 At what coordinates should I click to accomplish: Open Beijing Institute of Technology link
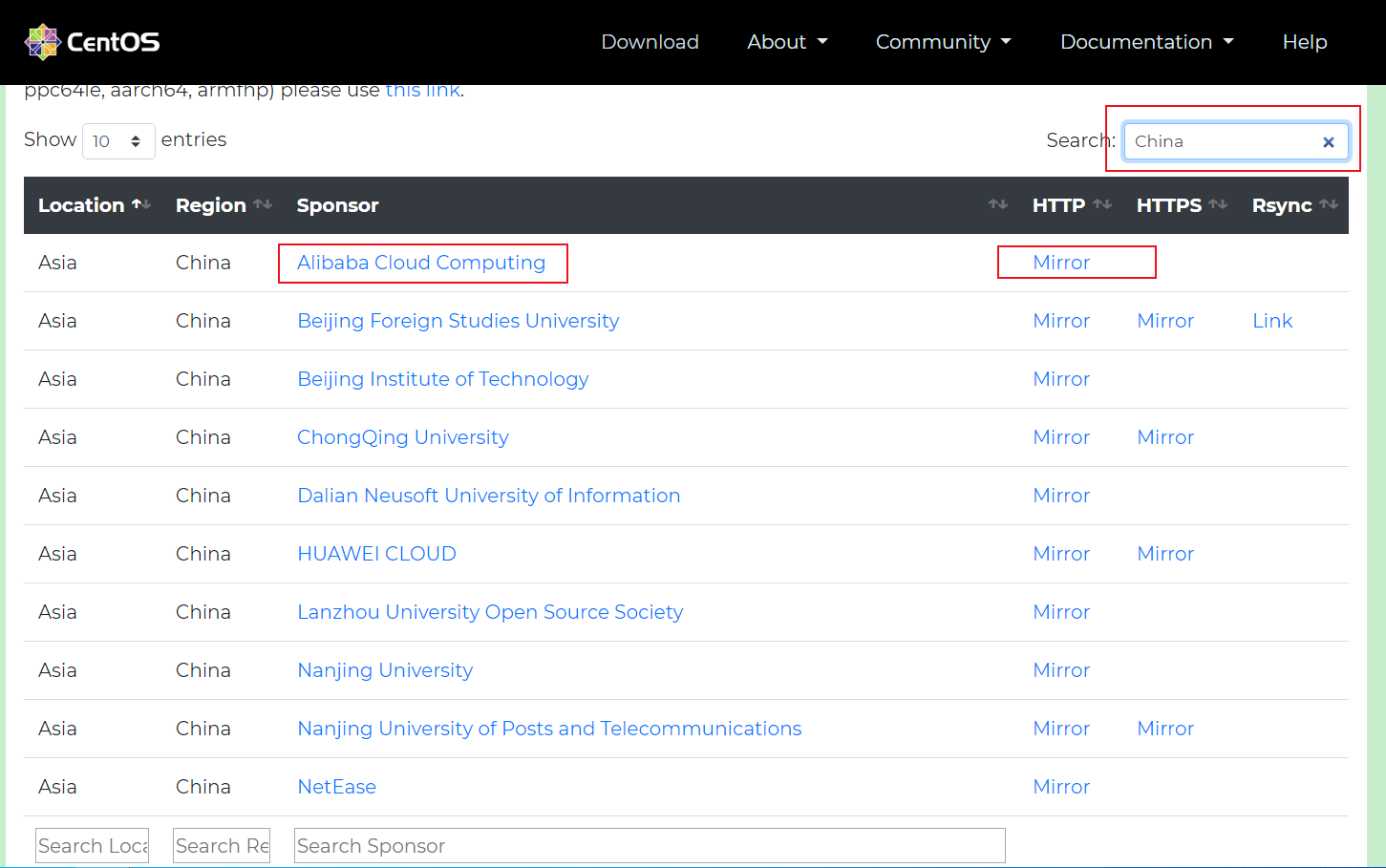coord(443,379)
